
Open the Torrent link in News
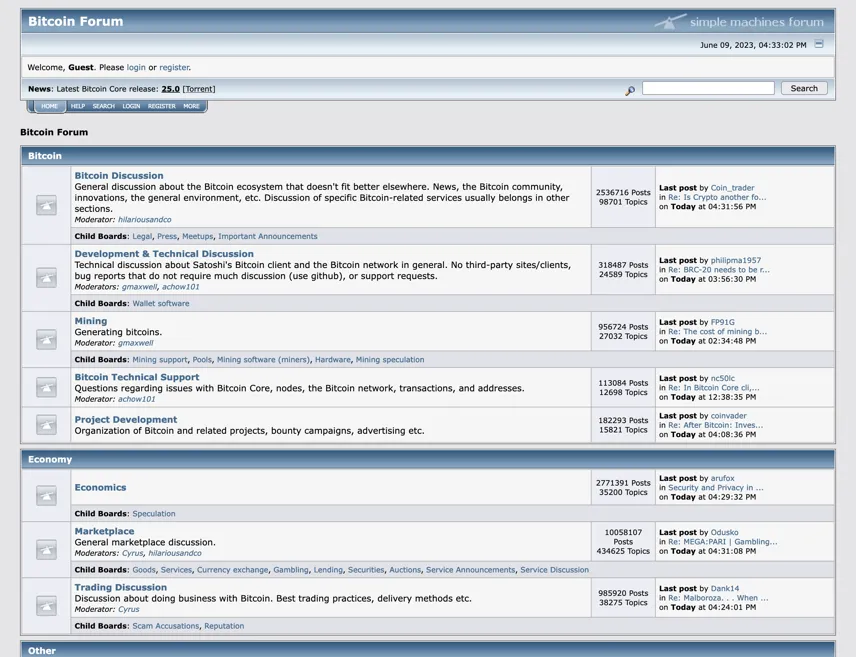(199, 88)
